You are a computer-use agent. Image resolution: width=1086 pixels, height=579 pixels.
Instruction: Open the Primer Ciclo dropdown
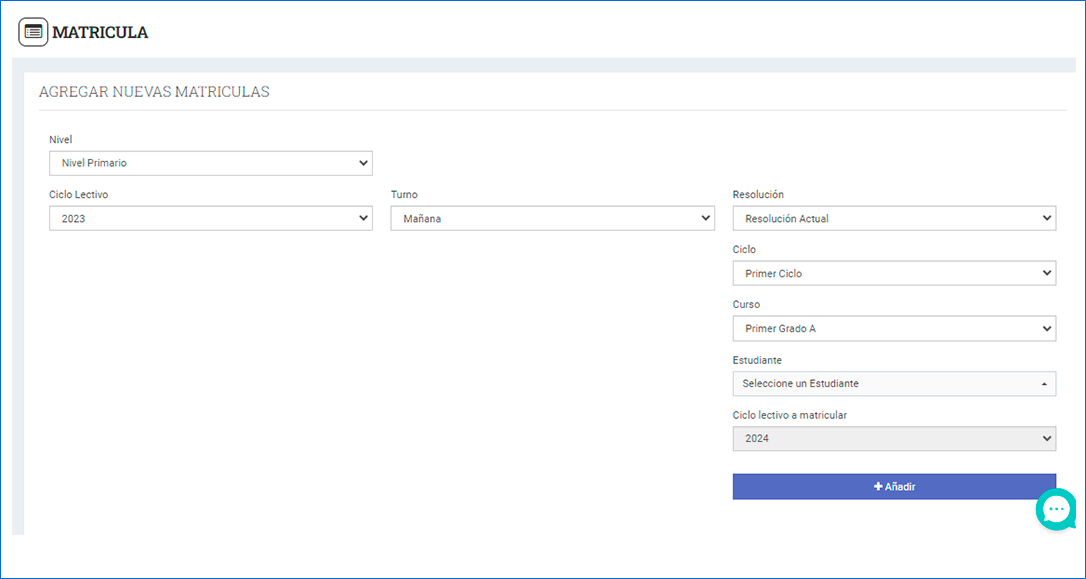(894, 273)
